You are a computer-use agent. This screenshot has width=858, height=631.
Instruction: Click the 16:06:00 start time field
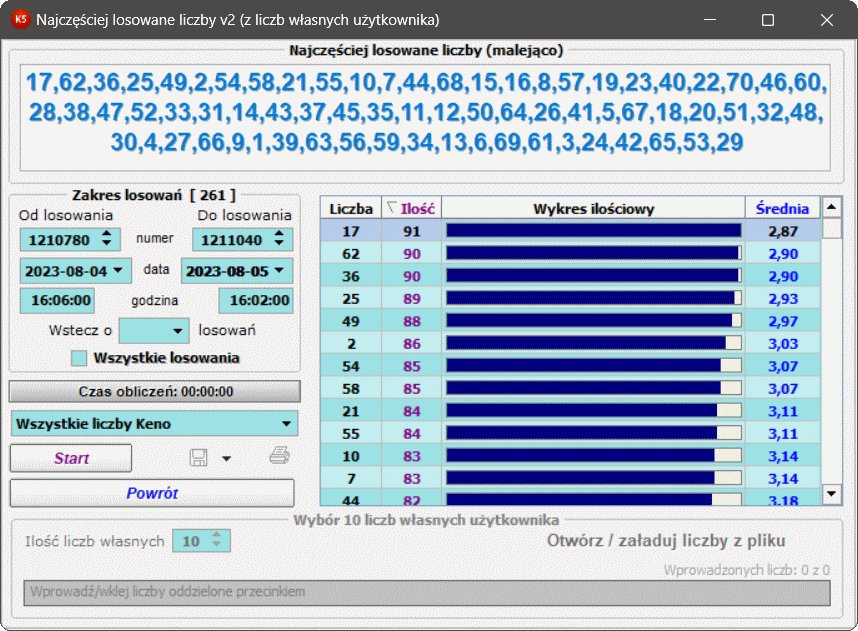click(57, 300)
